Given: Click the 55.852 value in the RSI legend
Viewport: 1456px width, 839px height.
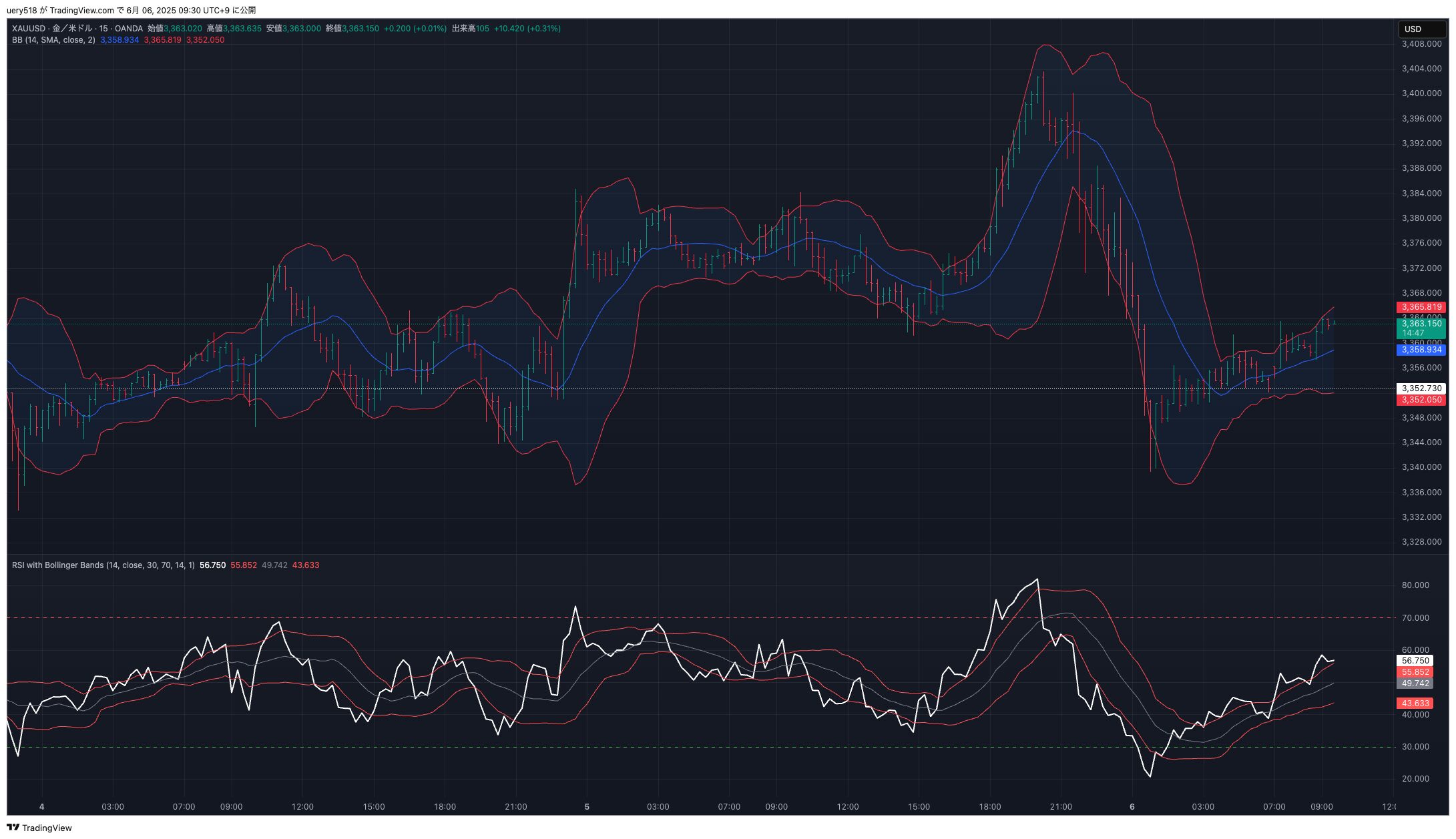Looking at the screenshot, I should coord(244,565).
